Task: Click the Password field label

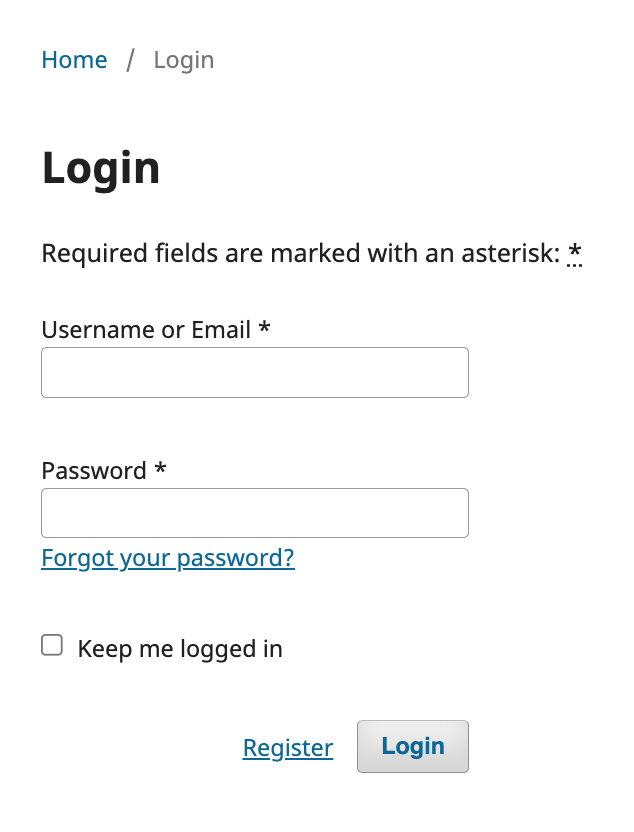Action: pos(94,470)
